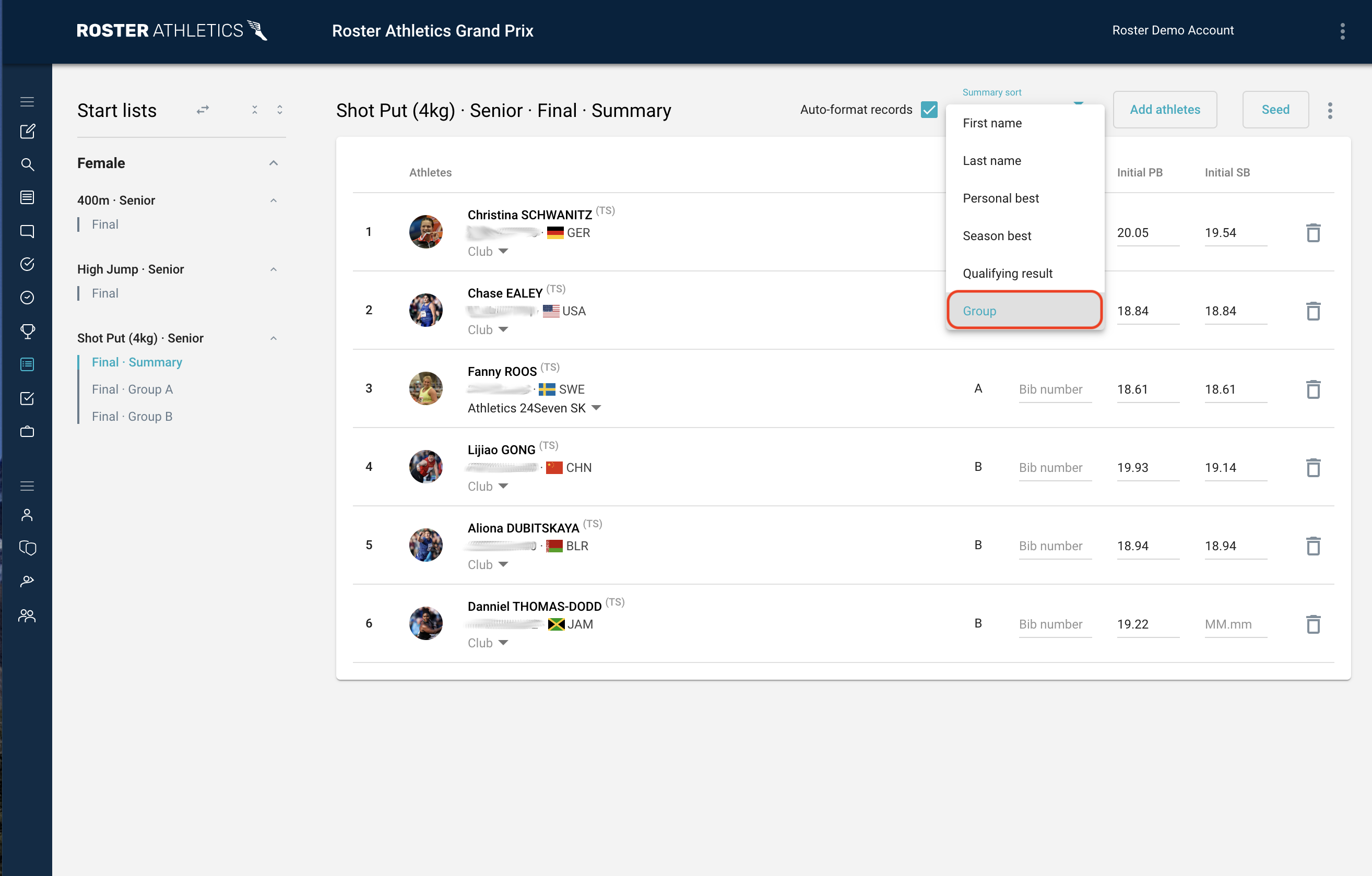Click trash icon for Danniel THOMAS-DODD
Image resolution: width=1372 pixels, height=876 pixels.
click(1312, 624)
